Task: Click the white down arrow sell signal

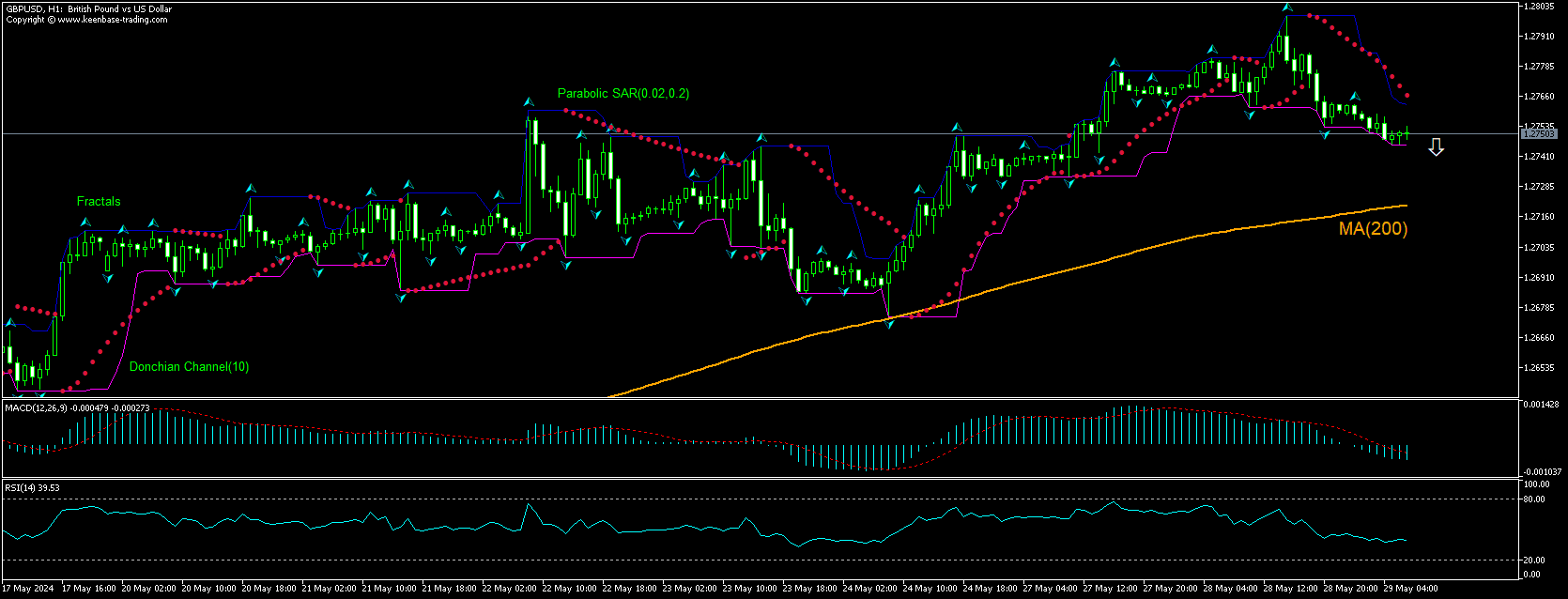Action: [x=1436, y=147]
